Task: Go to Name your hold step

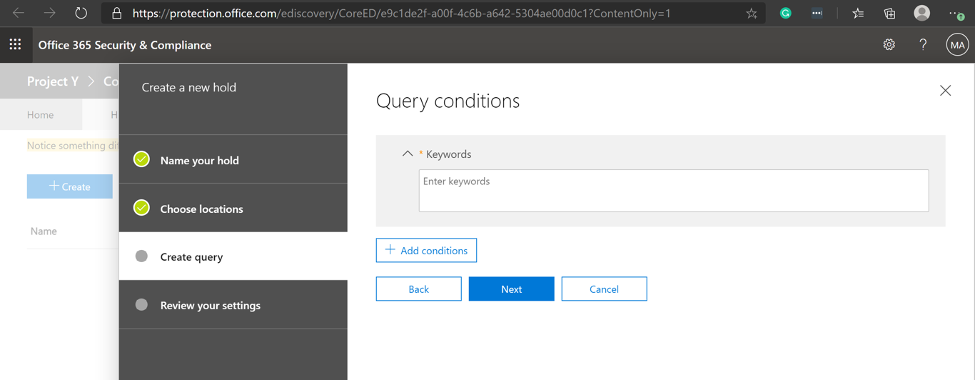Action: [x=199, y=160]
